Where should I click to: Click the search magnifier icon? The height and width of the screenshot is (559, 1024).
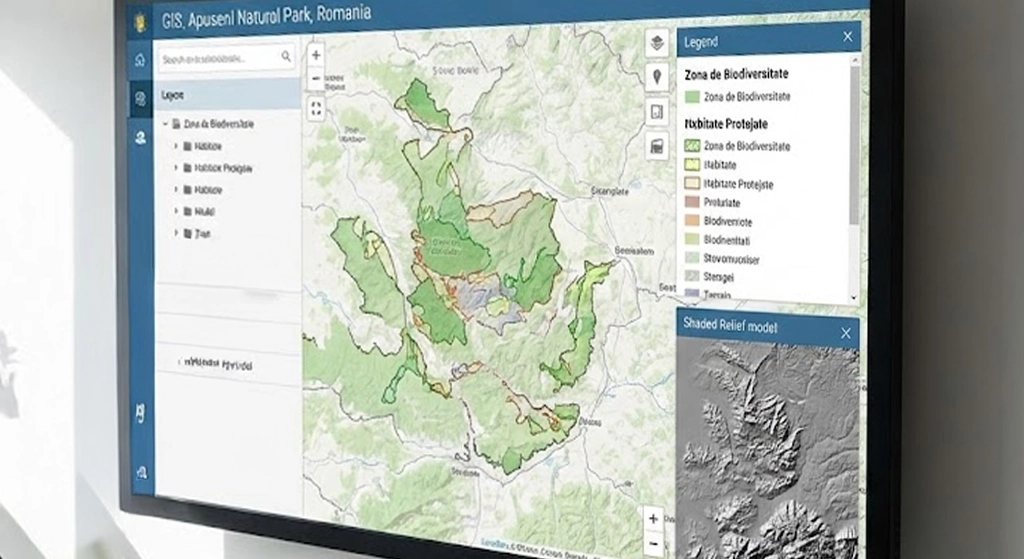286,58
